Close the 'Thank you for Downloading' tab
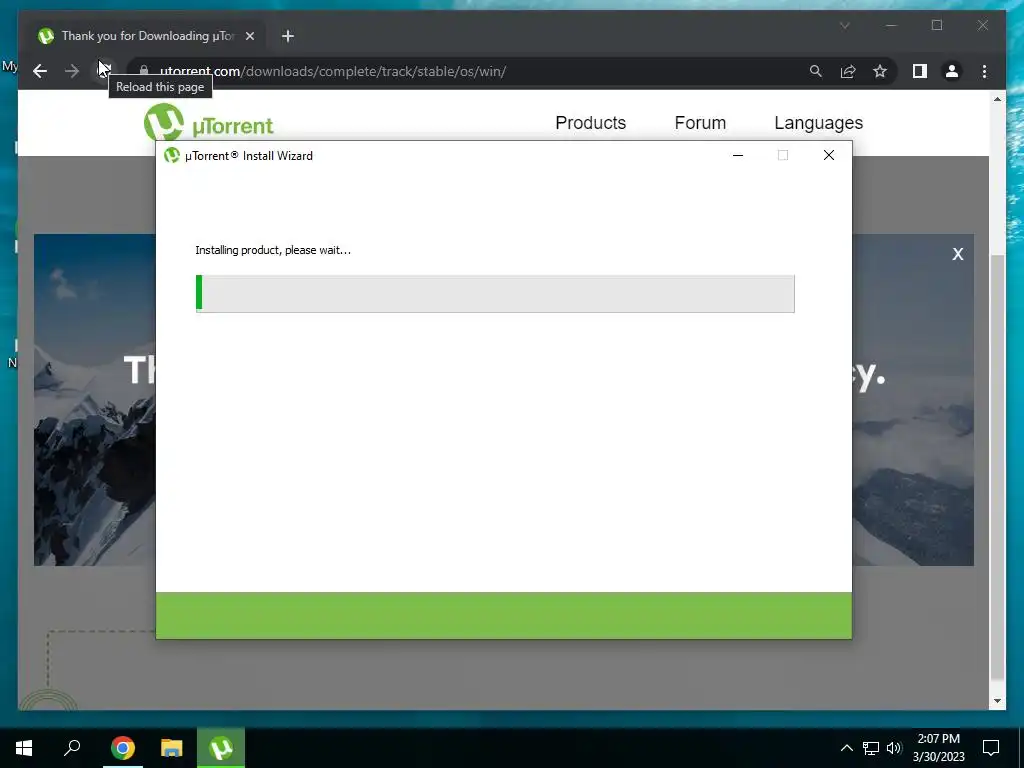The height and width of the screenshot is (768, 1024). (249, 36)
